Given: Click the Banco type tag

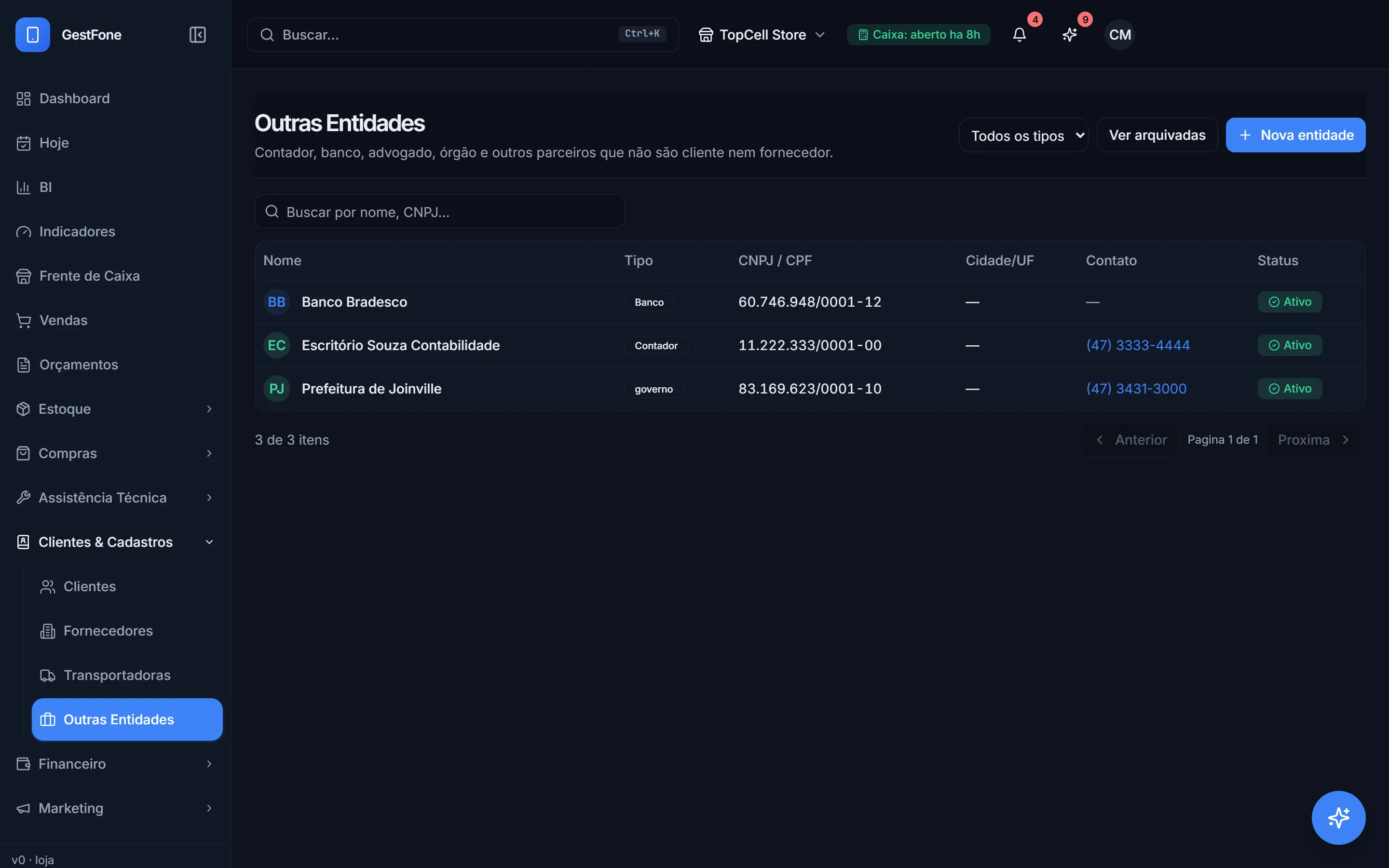Looking at the screenshot, I should coord(649,302).
